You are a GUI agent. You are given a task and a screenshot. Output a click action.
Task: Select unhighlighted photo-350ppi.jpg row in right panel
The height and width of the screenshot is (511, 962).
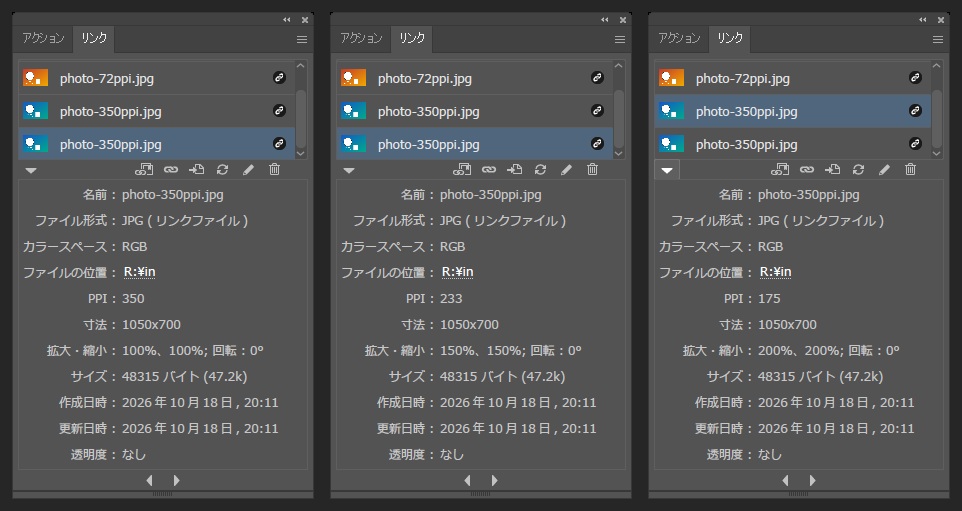792,144
